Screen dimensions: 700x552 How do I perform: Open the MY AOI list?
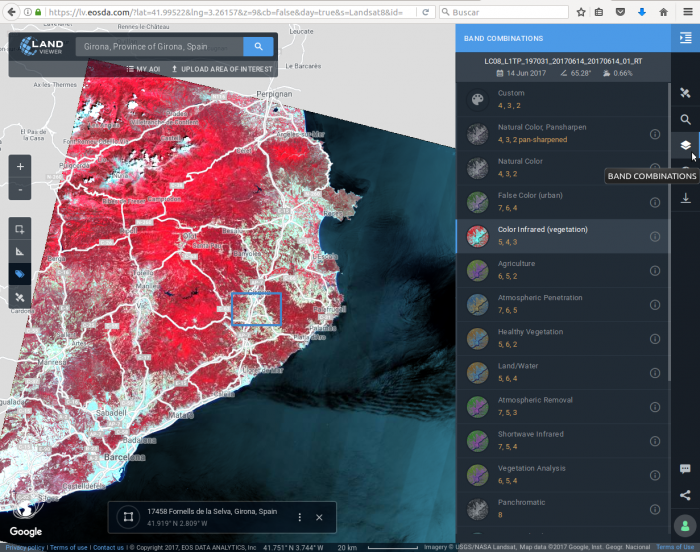(x=143, y=69)
